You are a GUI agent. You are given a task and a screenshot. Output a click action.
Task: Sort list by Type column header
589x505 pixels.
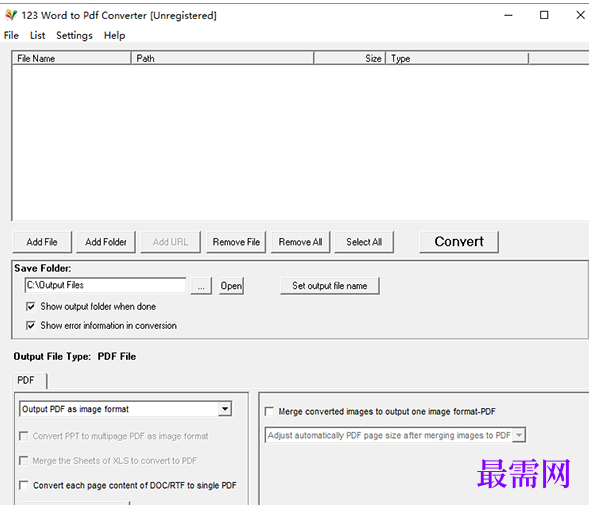coord(457,58)
